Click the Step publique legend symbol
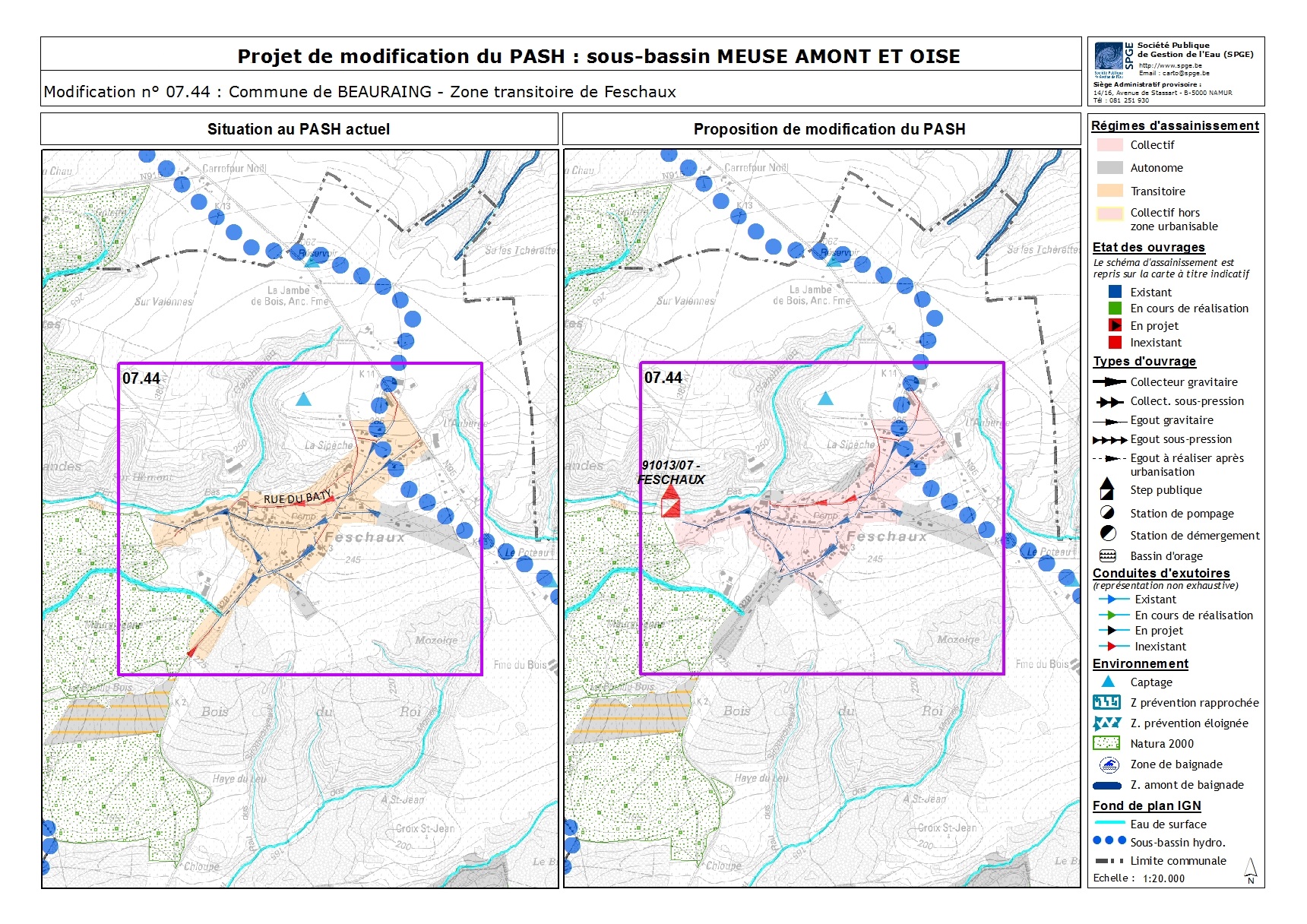Viewport: 1307px width, 924px height. pyautogui.click(x=1107, y=489)
